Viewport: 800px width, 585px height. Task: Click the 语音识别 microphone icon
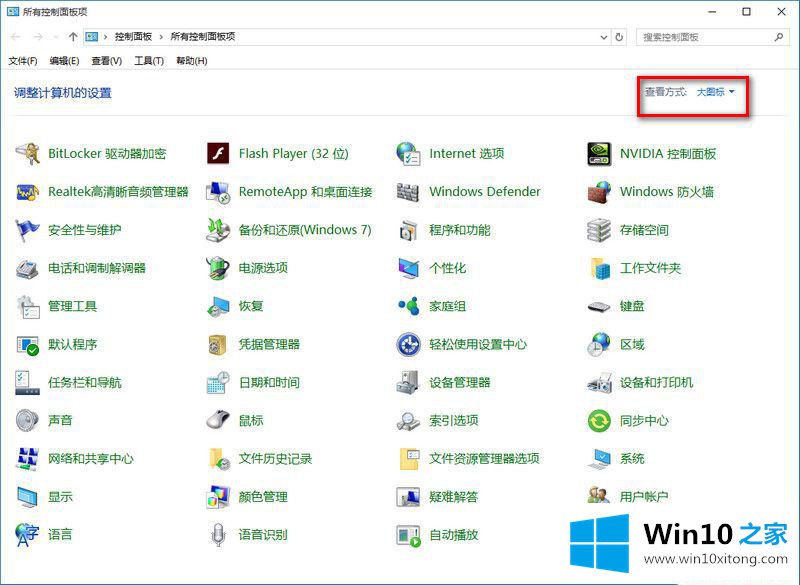218,535
